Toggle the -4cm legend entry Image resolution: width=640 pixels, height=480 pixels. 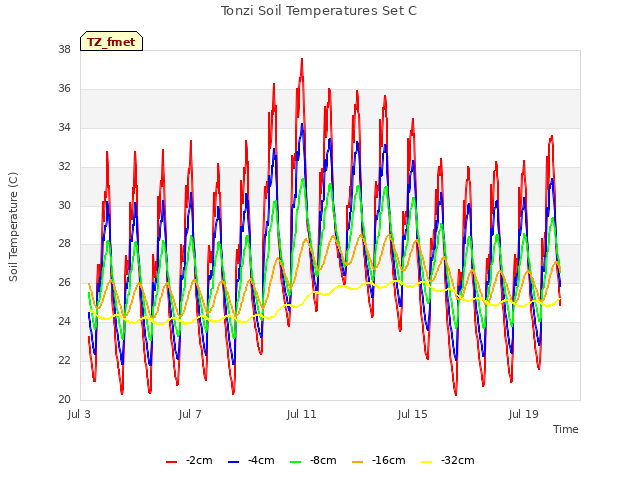(251, 460)
